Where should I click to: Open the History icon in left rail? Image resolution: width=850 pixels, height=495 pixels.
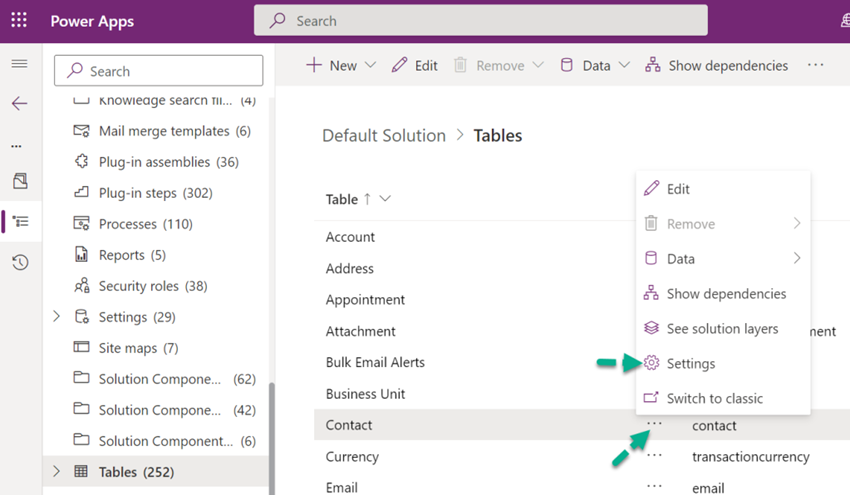[x=20, y=263]
